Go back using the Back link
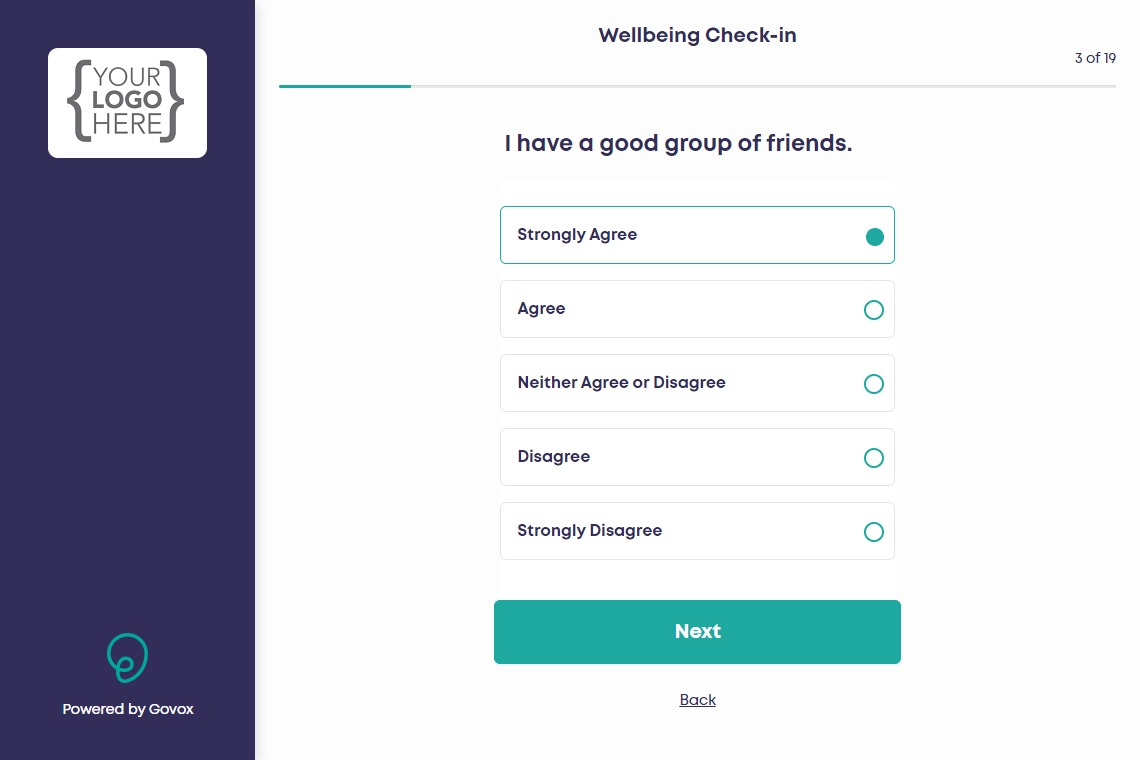Screen dimensions: 1140x760 697,700
